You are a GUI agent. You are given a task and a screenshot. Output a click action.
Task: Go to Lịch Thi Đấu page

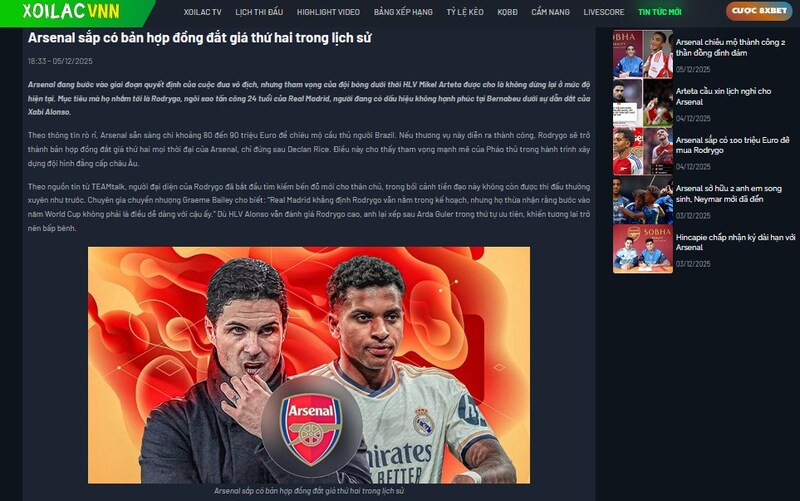[x=259, y=12]
